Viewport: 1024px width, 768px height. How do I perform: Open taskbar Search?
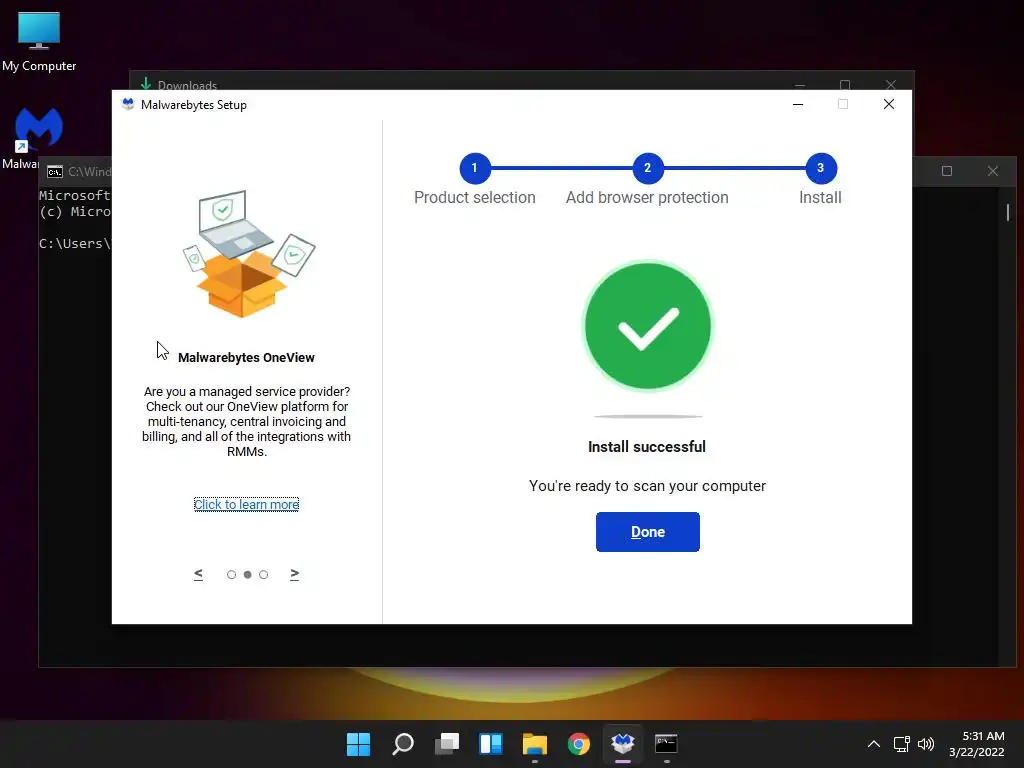point(402,744)
